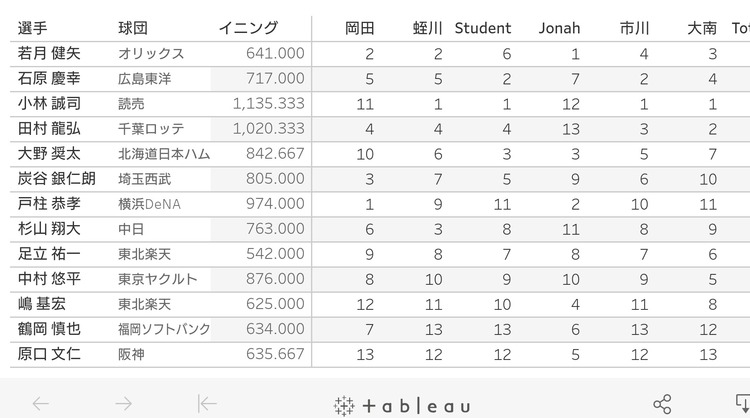Click the download icon at toolbar edge
The height and width of the screenshot is (418, 750).
tap(743, 404)
